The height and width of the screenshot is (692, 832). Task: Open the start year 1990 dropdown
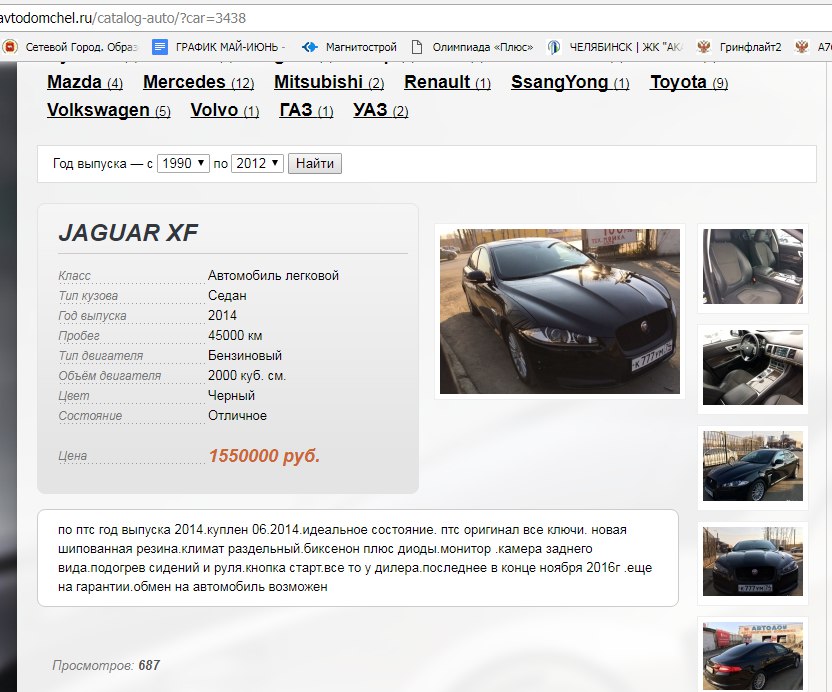coord(182,163)
